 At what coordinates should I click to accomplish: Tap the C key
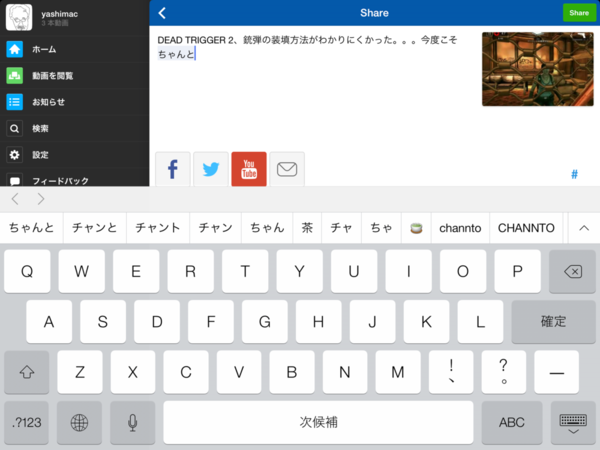pyautogui.click(x=186, y=372)
